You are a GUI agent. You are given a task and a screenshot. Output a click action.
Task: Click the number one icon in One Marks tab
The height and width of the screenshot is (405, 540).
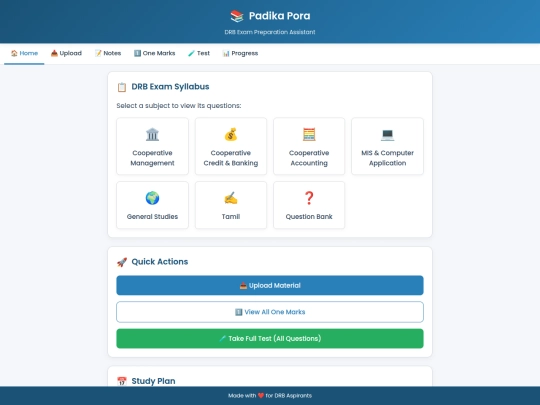[137, 53]
